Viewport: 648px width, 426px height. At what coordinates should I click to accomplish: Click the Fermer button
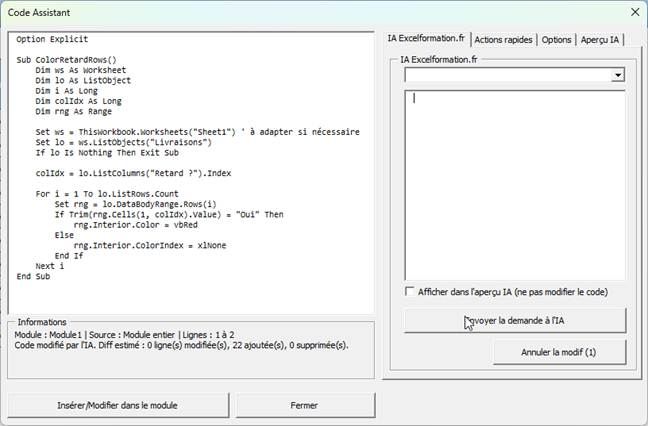coord(305,405)
